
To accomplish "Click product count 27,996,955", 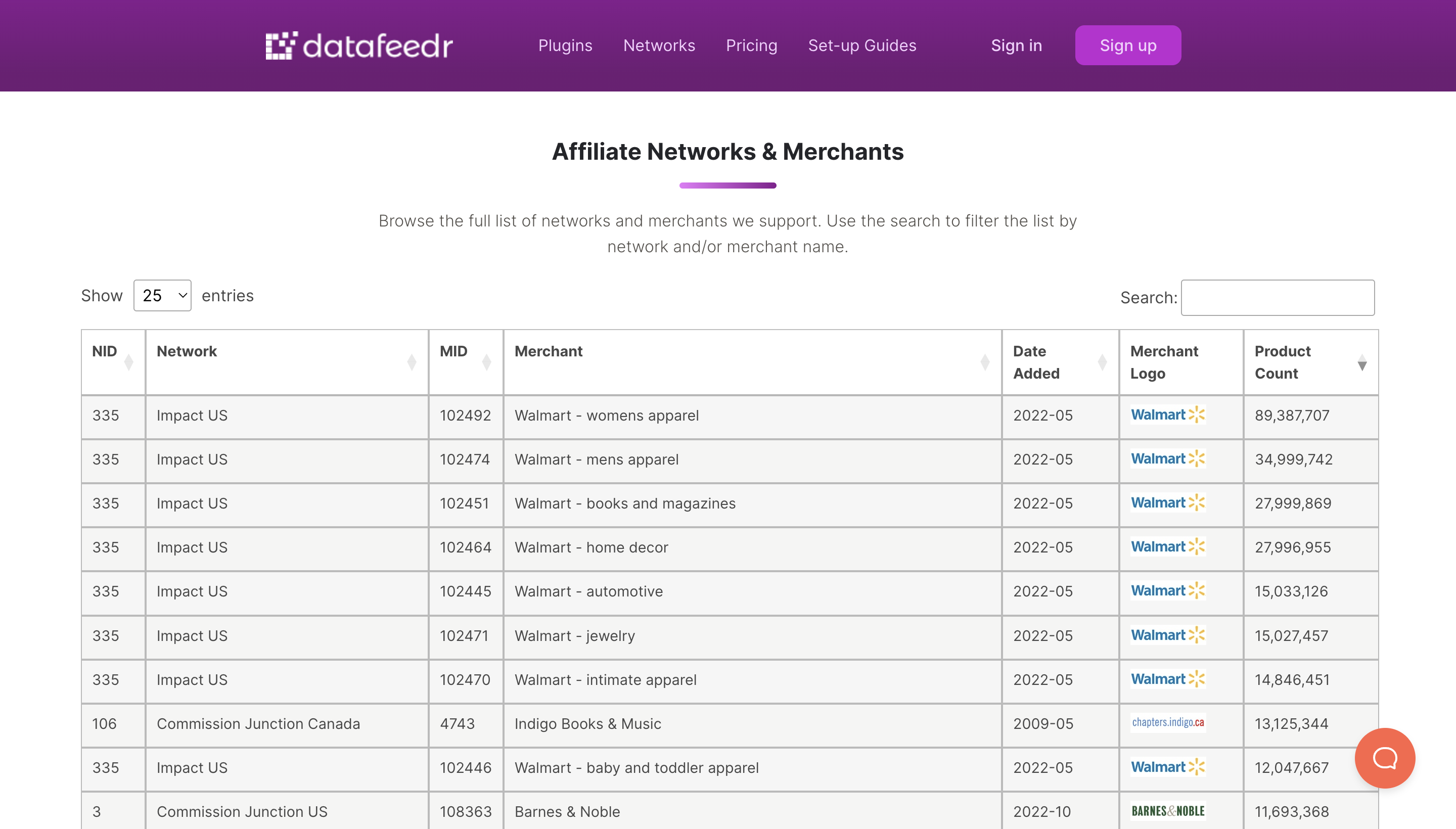I will pyautogui.click(x=1293, y=547).
